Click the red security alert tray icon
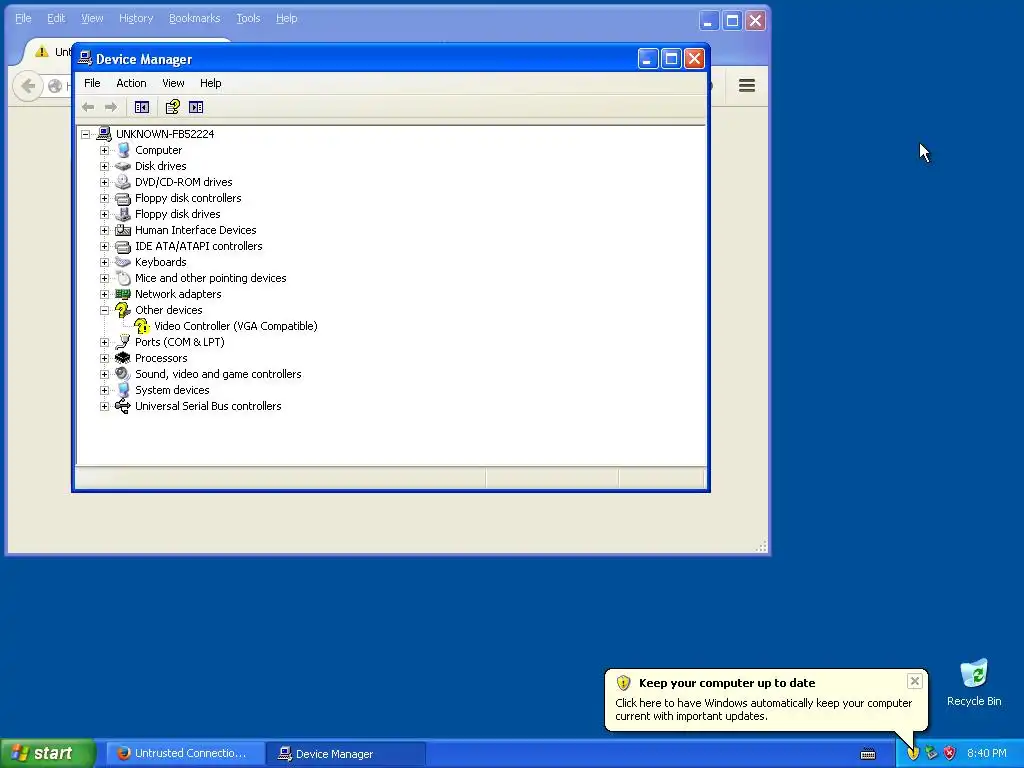Viewport: 1024px width, 768px height. (950, 754)
